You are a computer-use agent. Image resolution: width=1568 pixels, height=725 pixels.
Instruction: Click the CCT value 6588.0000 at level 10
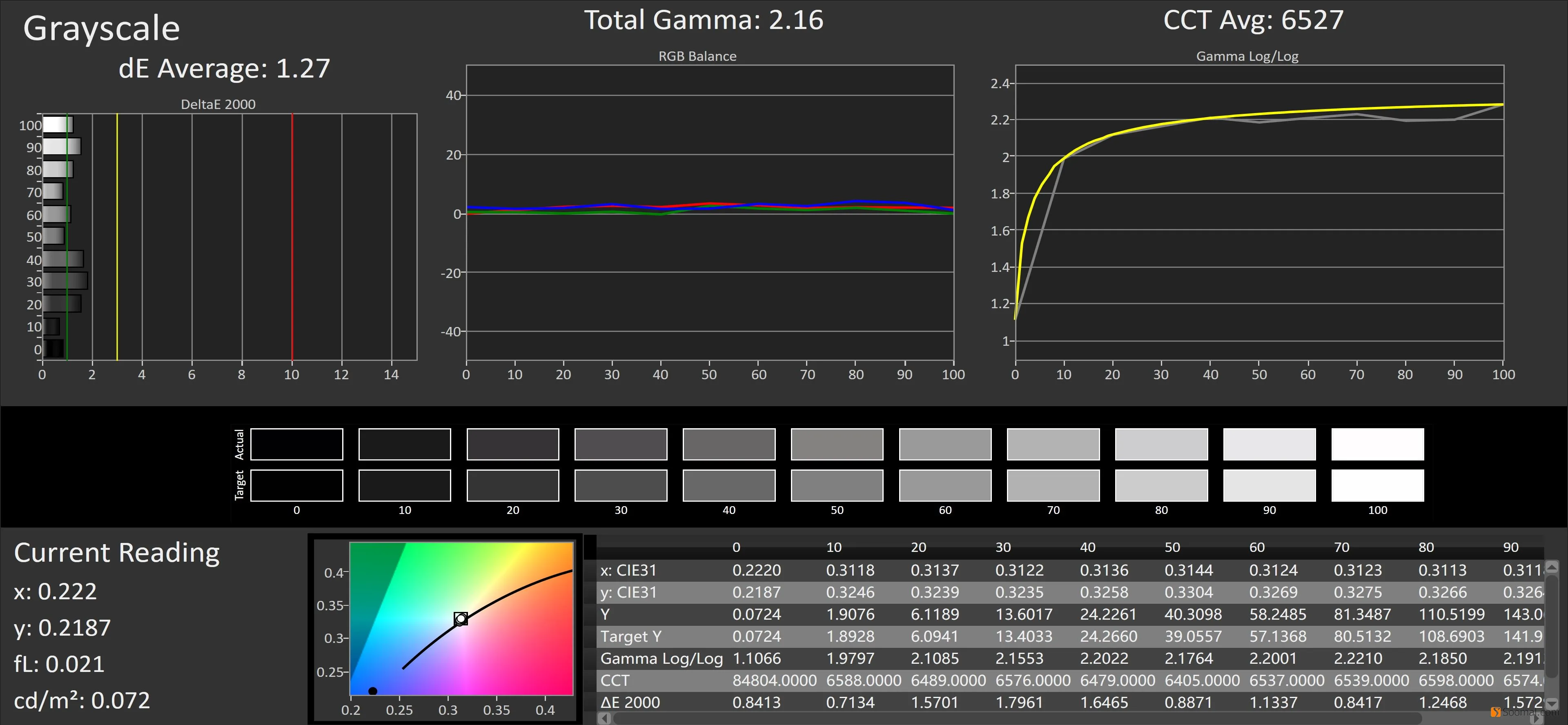point(863,681)
